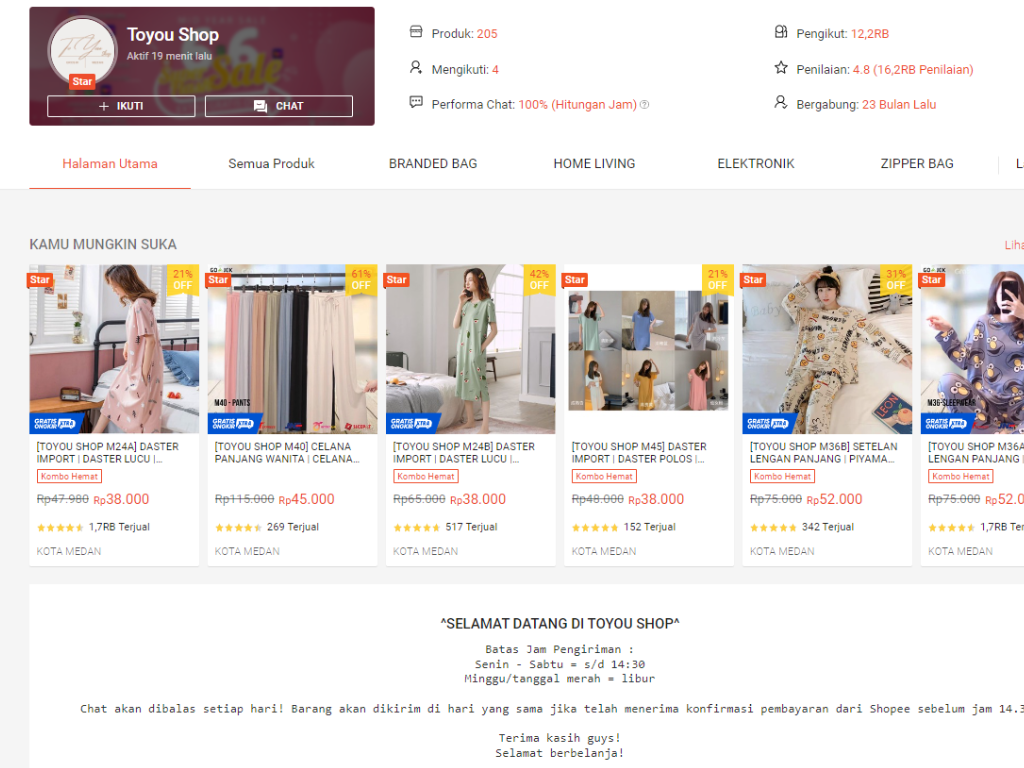
Task: Click the Produk count 205
Action: (487, 34)
